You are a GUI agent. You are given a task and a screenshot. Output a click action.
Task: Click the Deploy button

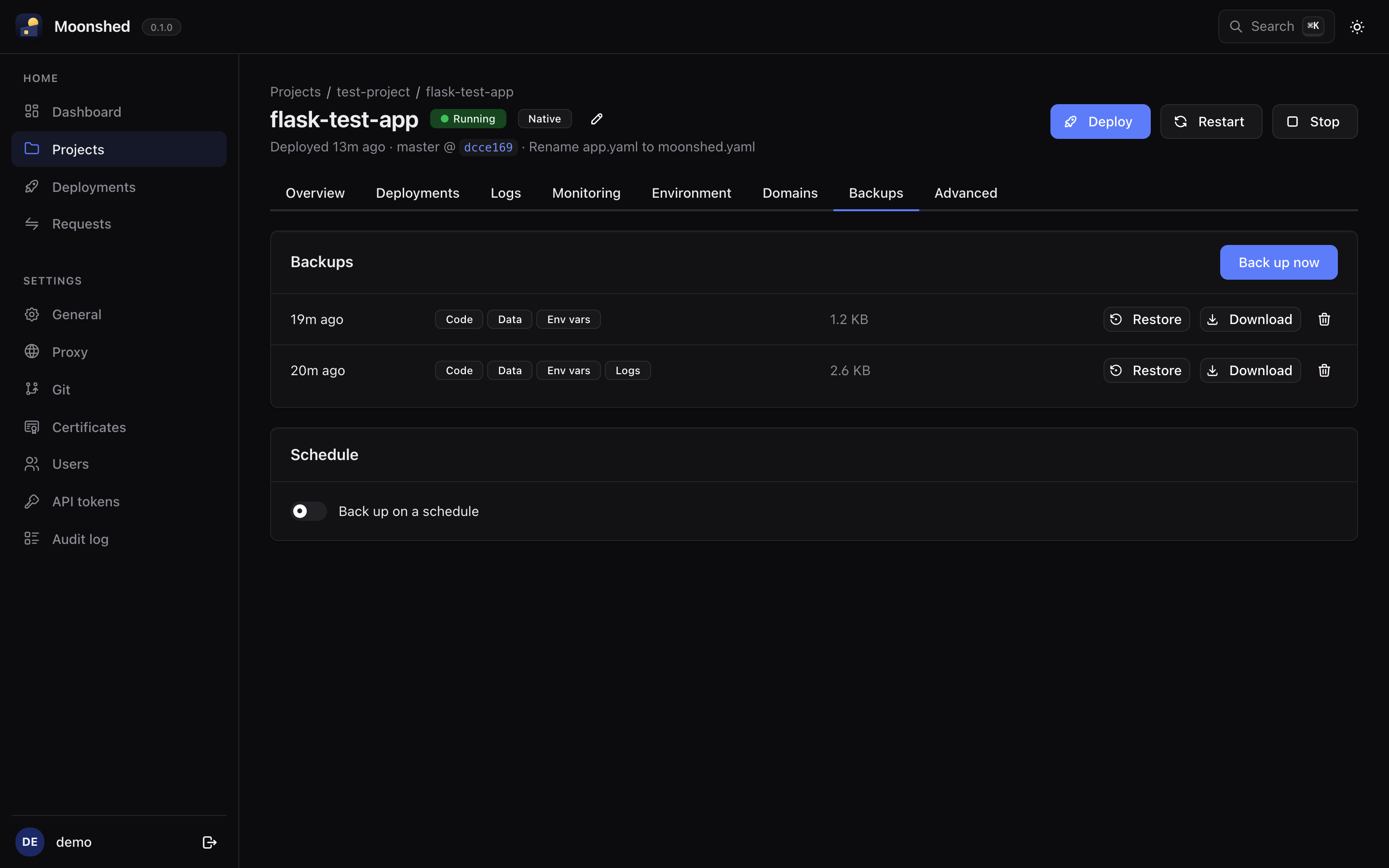coord(1100,122)
